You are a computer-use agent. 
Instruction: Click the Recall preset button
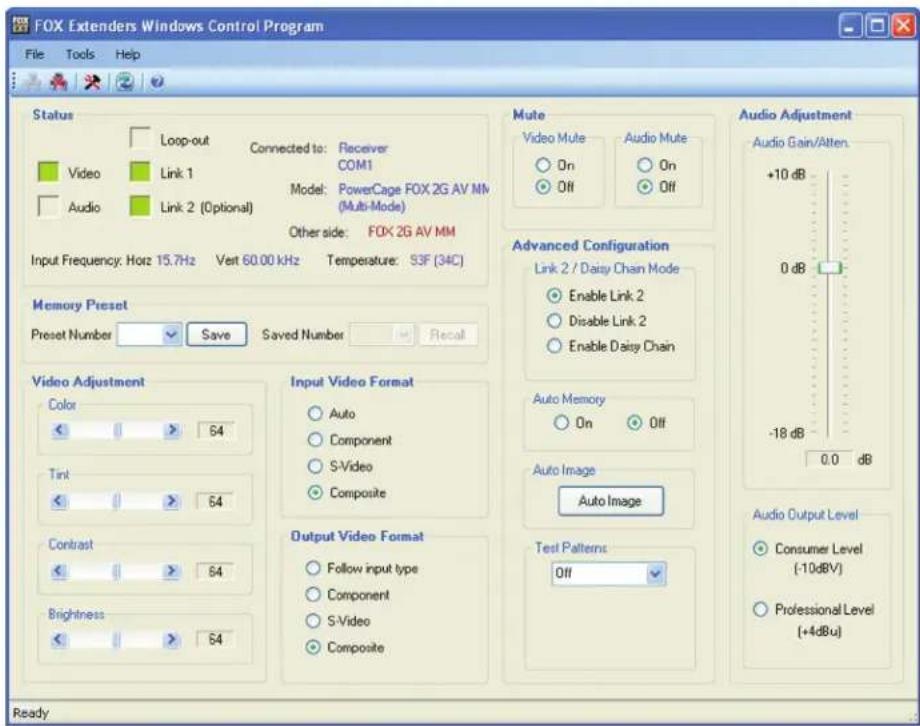pos(448,335)
